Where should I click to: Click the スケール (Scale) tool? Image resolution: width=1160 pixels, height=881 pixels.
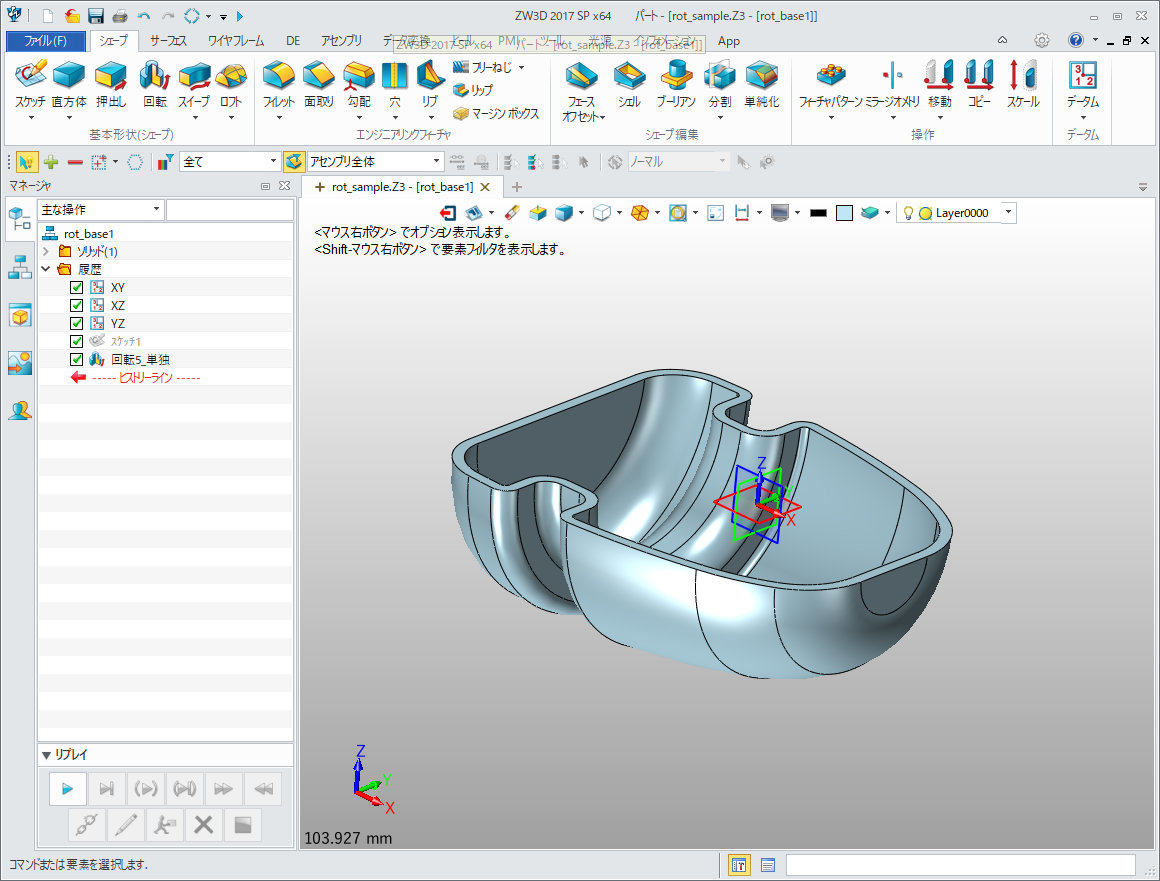pyautogui.click(x=1023, y=84)
